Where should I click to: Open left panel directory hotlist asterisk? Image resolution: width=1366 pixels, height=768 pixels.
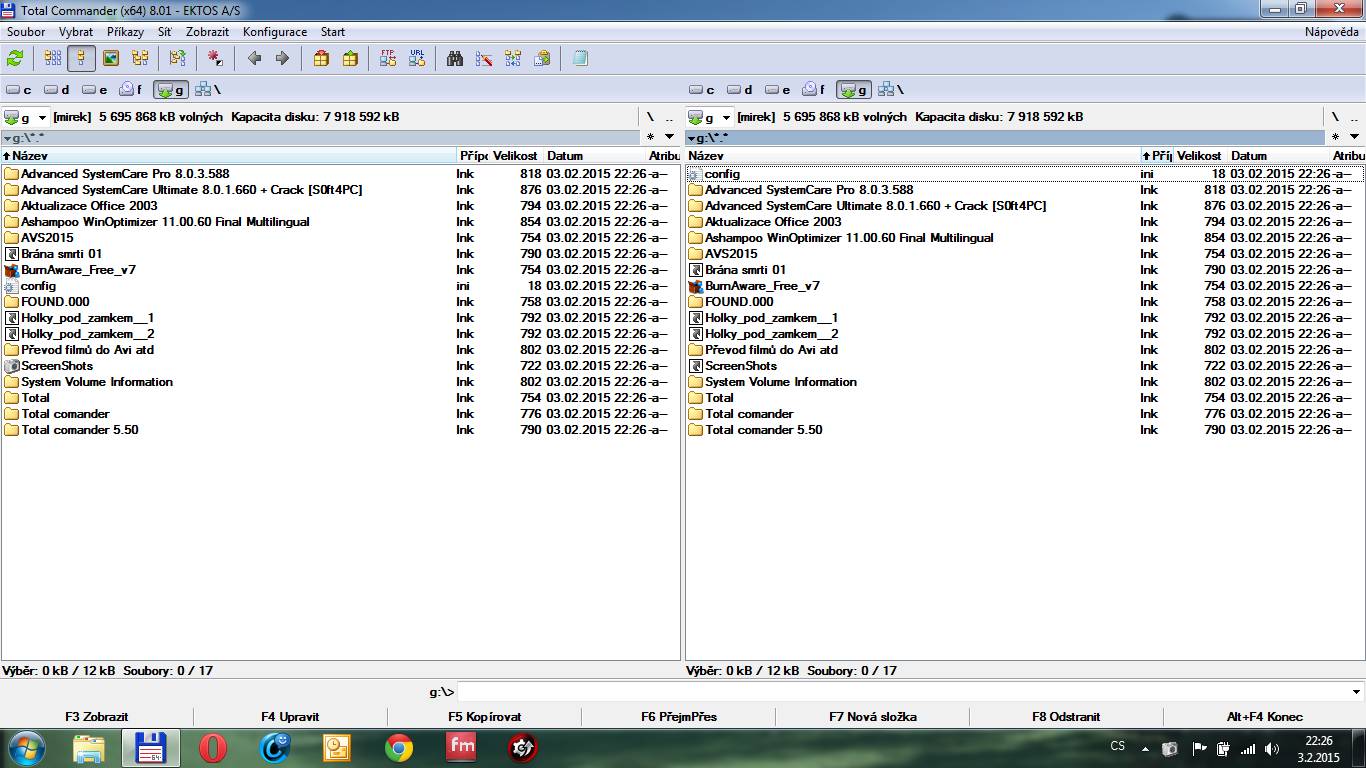[x=650, y=137]
